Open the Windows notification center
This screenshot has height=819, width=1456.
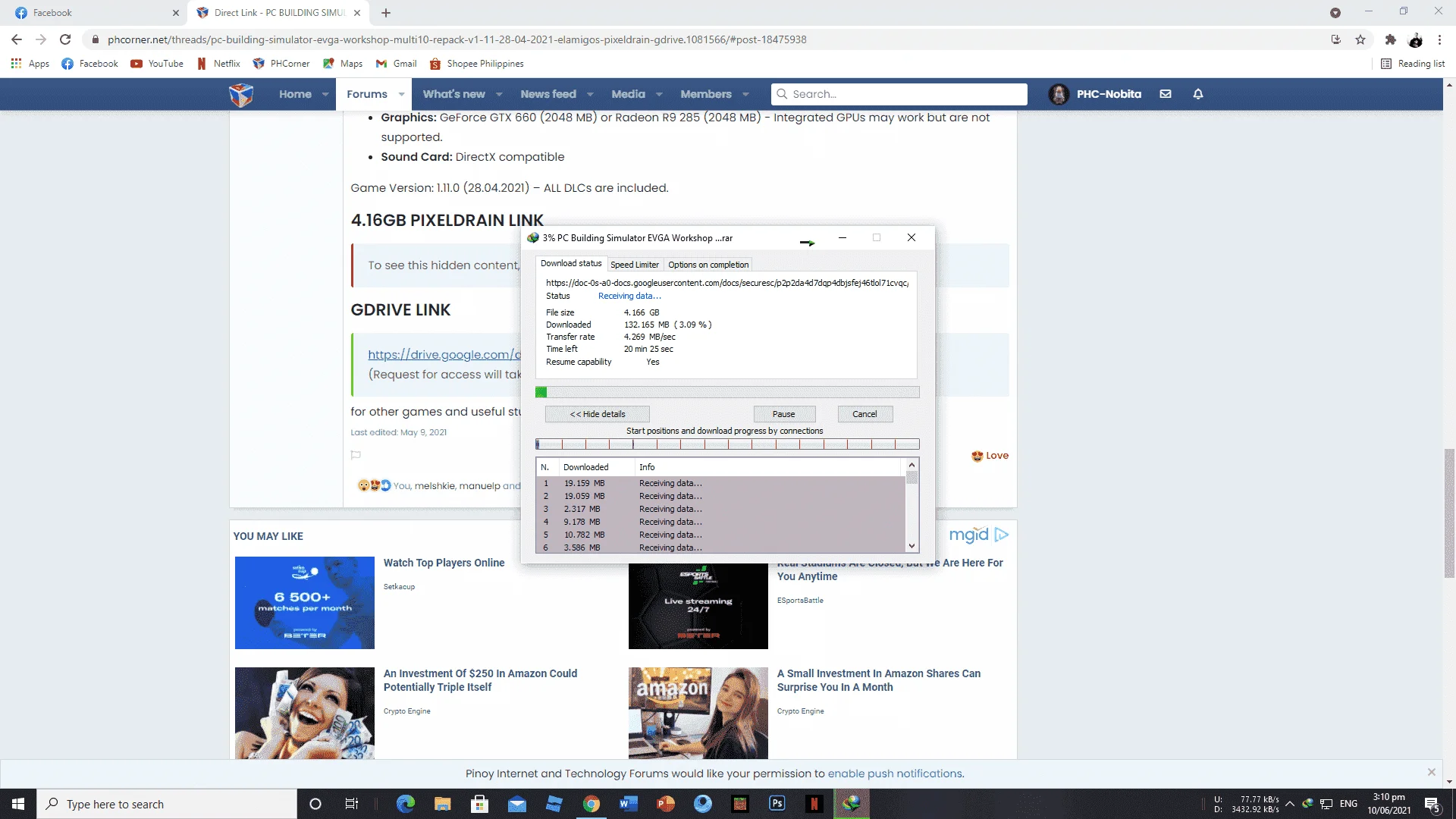[x=1432, y=804]
